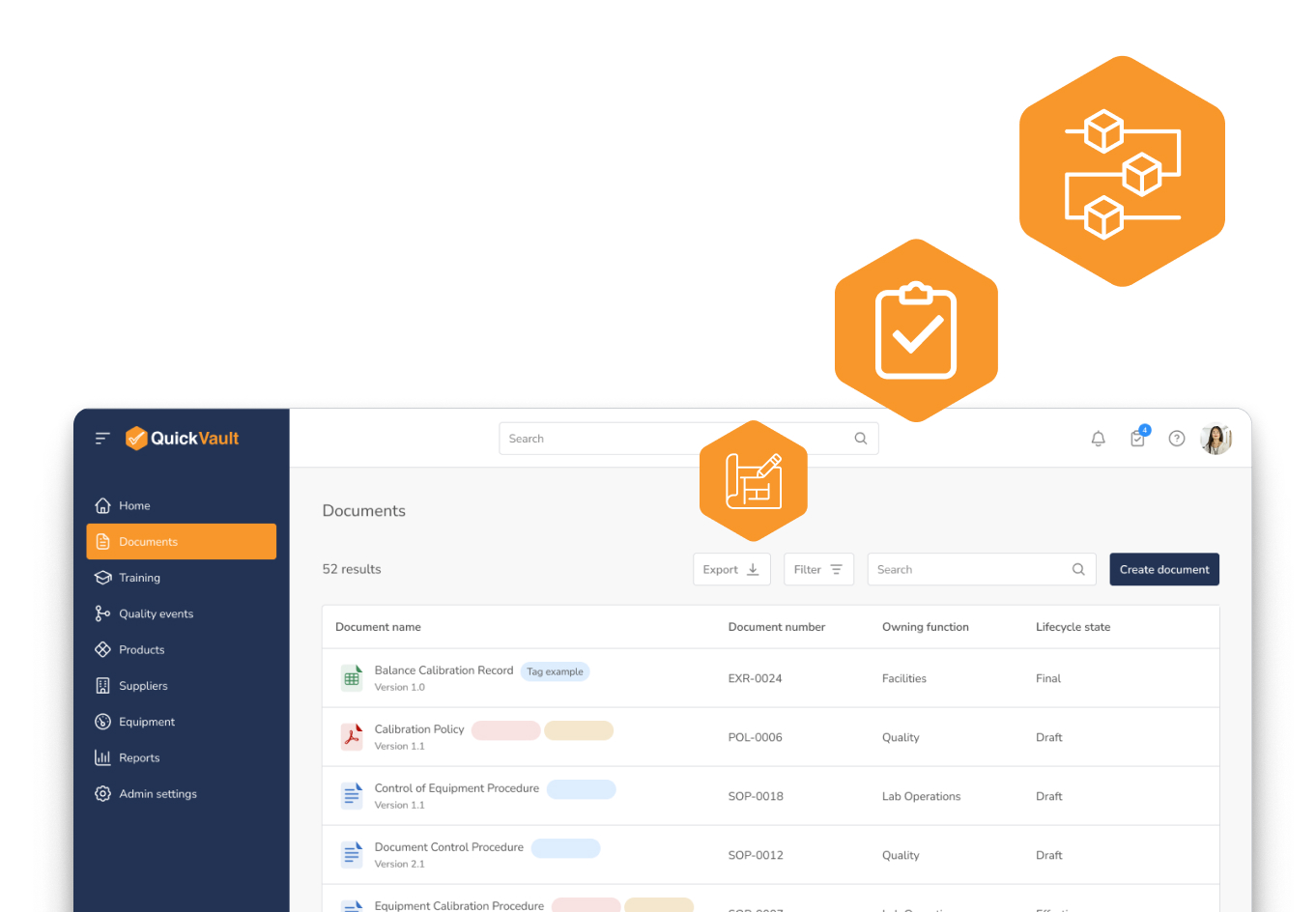
Task: Open the Document Control Procedure document
Action: click(448, 847)
